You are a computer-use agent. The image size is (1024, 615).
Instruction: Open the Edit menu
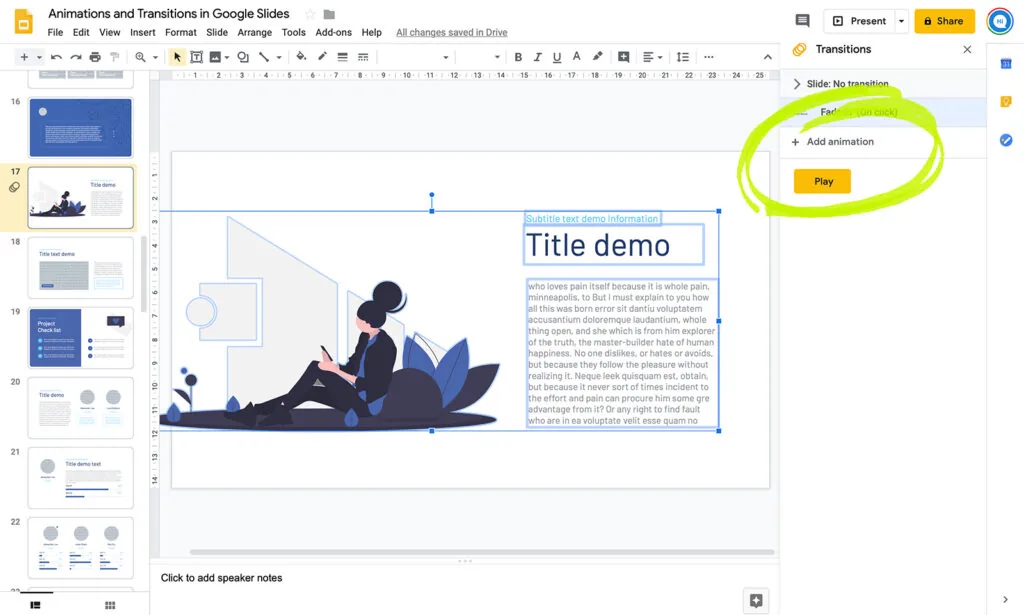(x=81, y=32)
